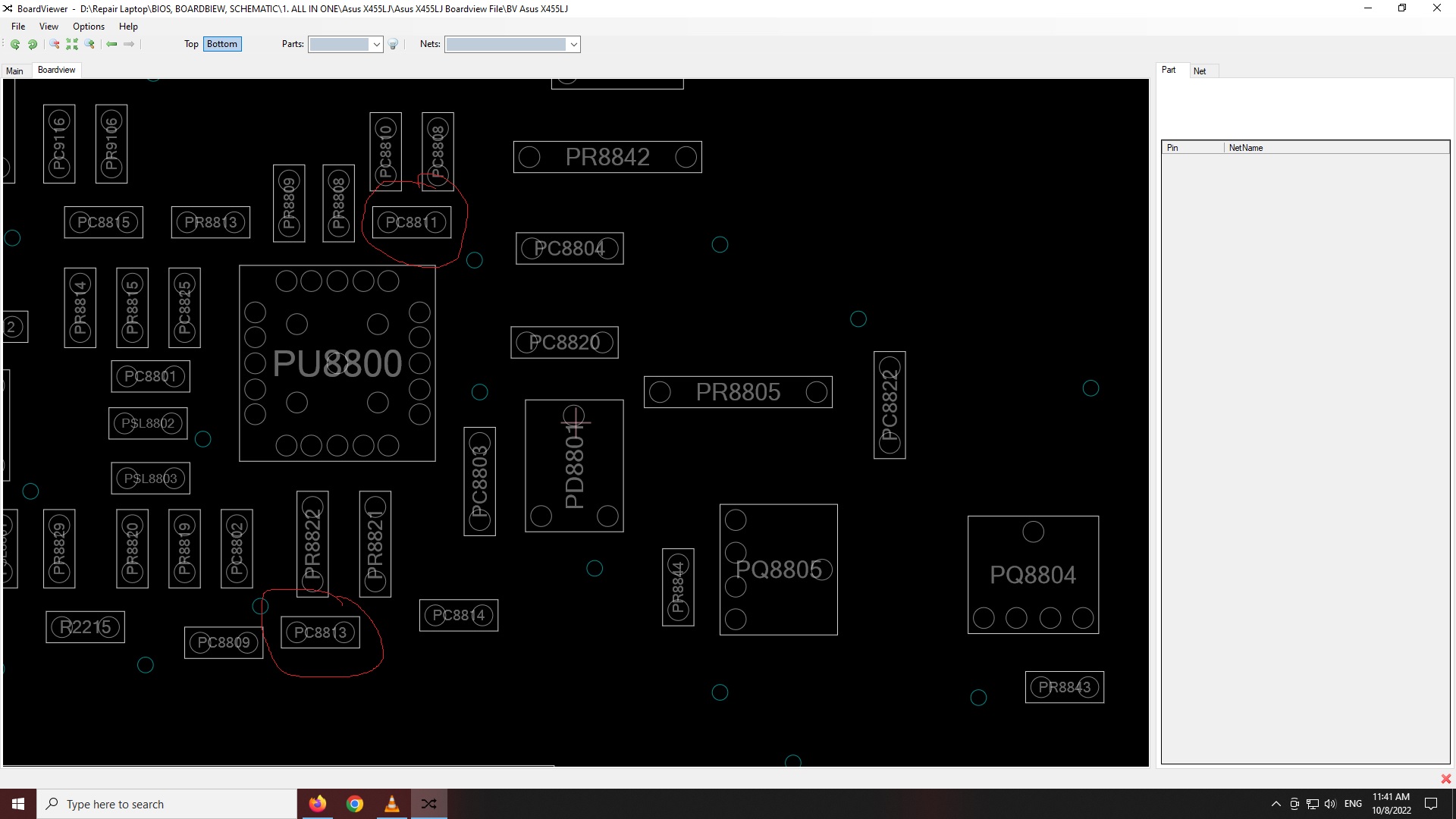The width and height of the screenshot is (1456, 819).
Task: Select the PU8800 chip on board
Action: [x=337, y=363]
